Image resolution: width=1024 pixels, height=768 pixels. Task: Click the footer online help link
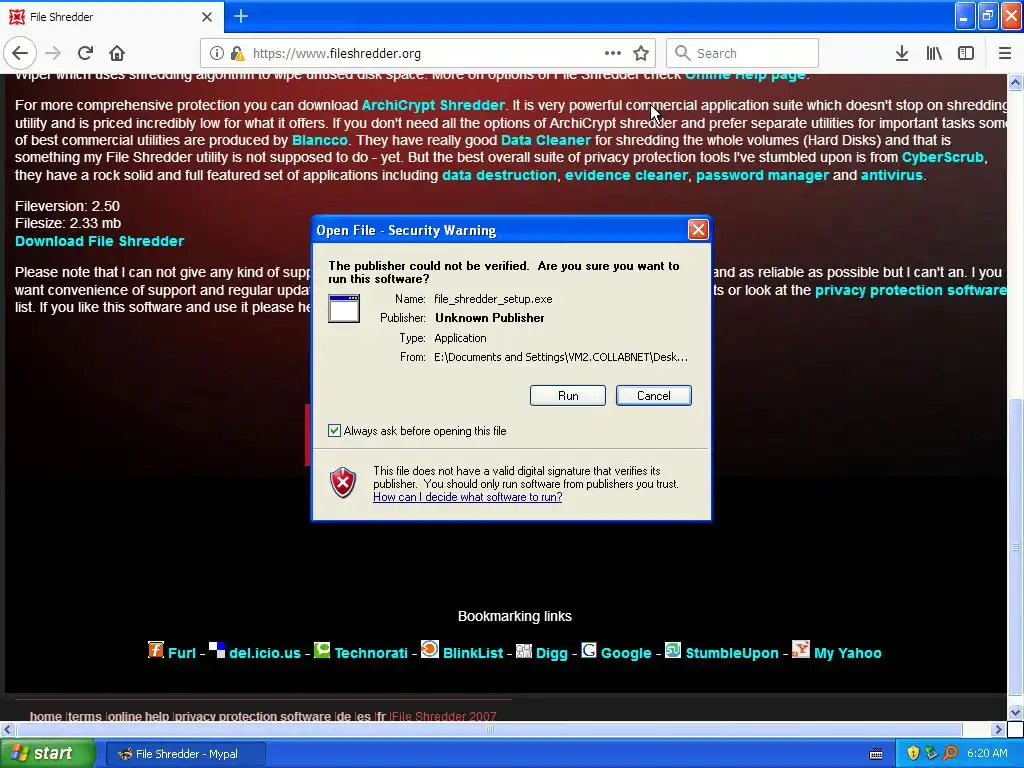click(x=138, y=716)
